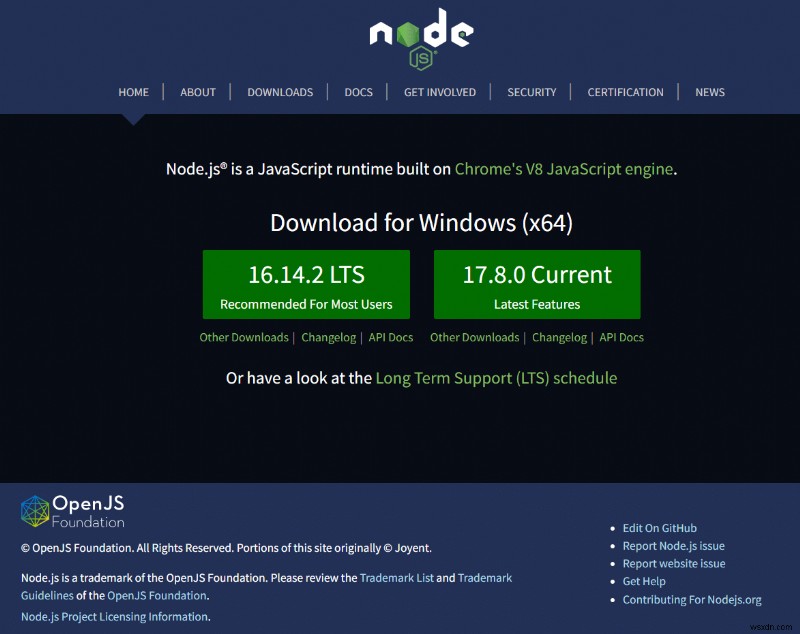800x634 pixels.
Task: Go to the ABOUT page
Action: pyautogui.click(x=198, y=92)
